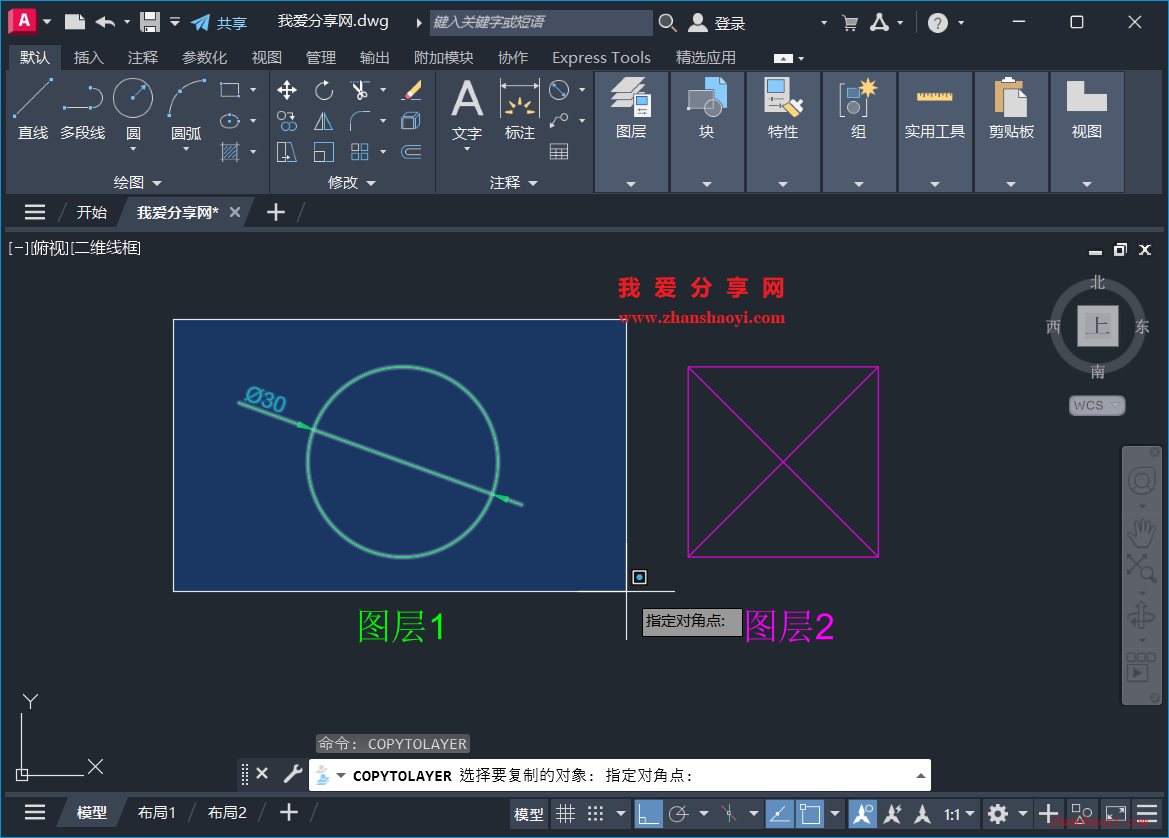Click the [俯视] view control label
The height and width of the screenshot is (838, 1169).
[x=49, y=248]
